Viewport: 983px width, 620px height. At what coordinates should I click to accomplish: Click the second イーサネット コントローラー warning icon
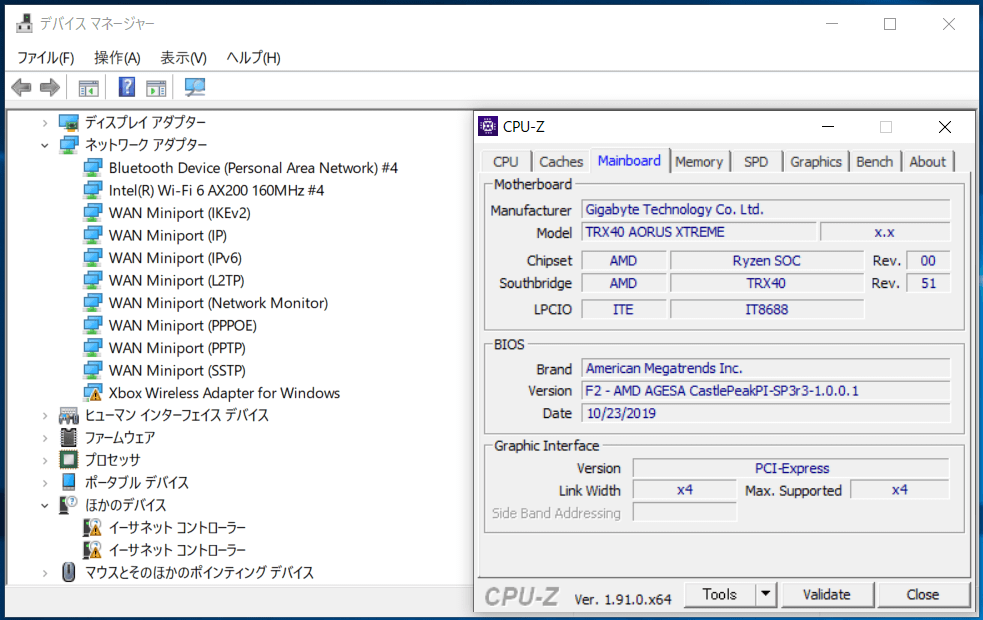pyautogui.click(x=93, y=550)
